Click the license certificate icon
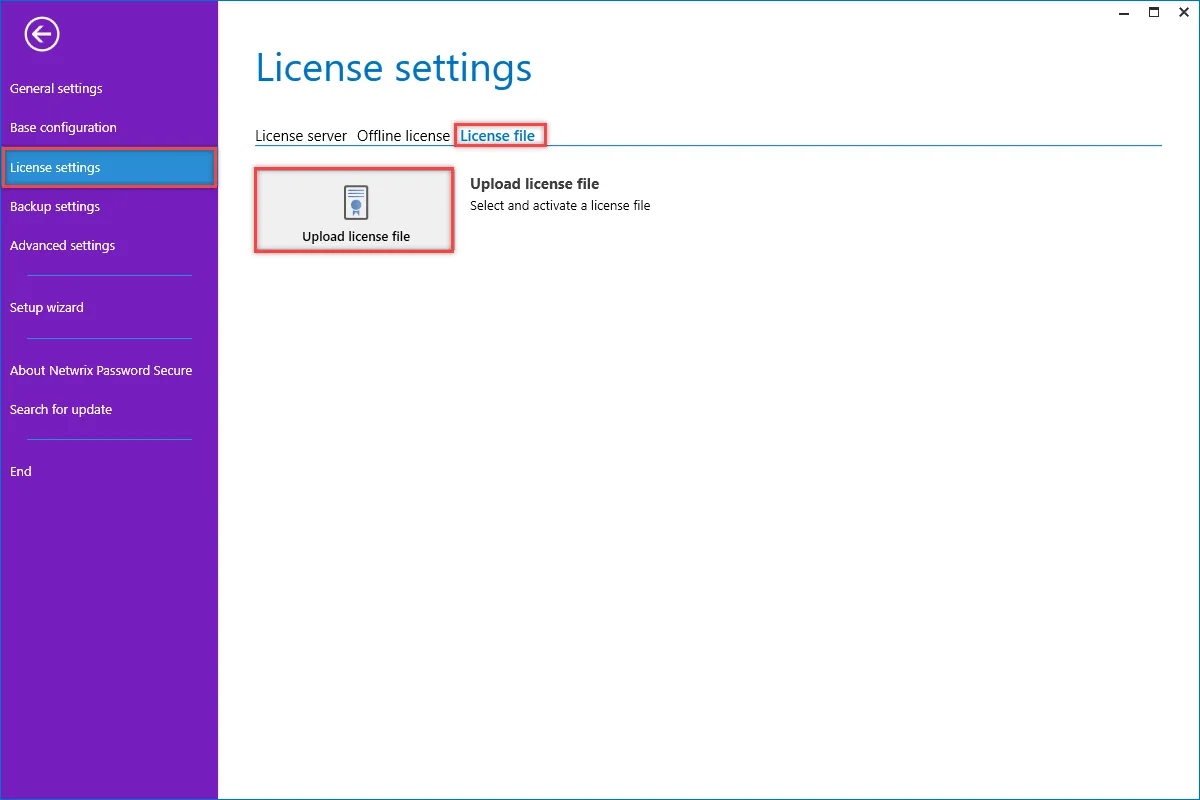The height and width of the screenshot is (800, 1200). [355, 203]
